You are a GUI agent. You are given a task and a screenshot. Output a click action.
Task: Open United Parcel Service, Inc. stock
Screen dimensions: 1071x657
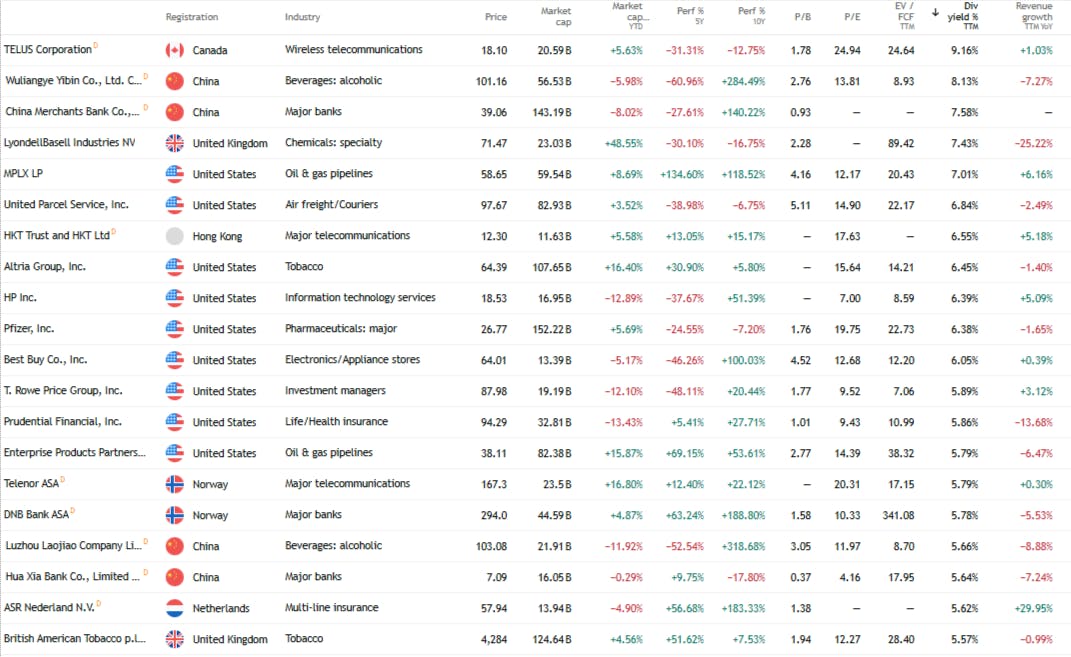click(x=66, y=205)
